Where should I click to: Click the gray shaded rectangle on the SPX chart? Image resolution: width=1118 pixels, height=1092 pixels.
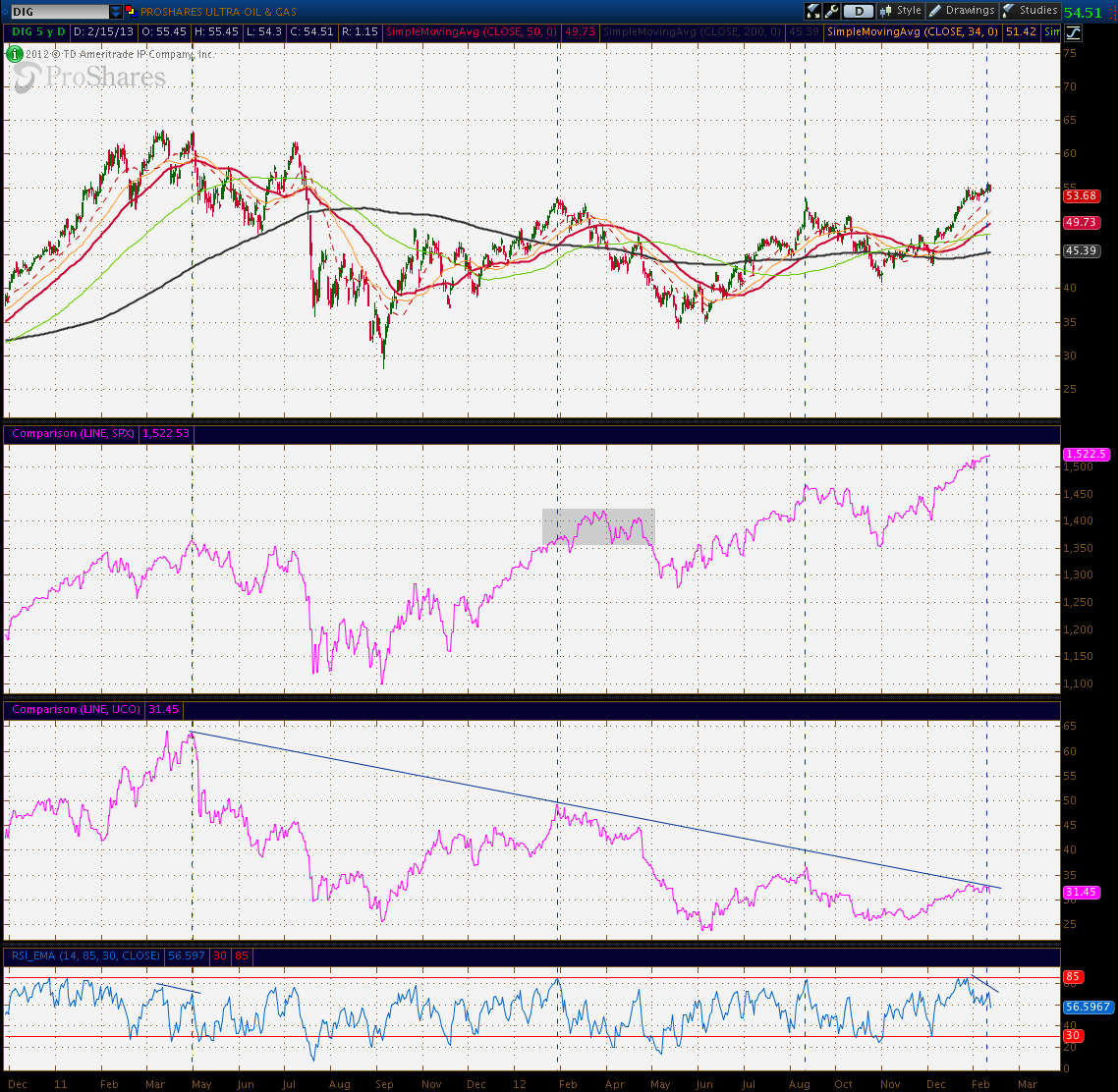click(x=598, y=526)
